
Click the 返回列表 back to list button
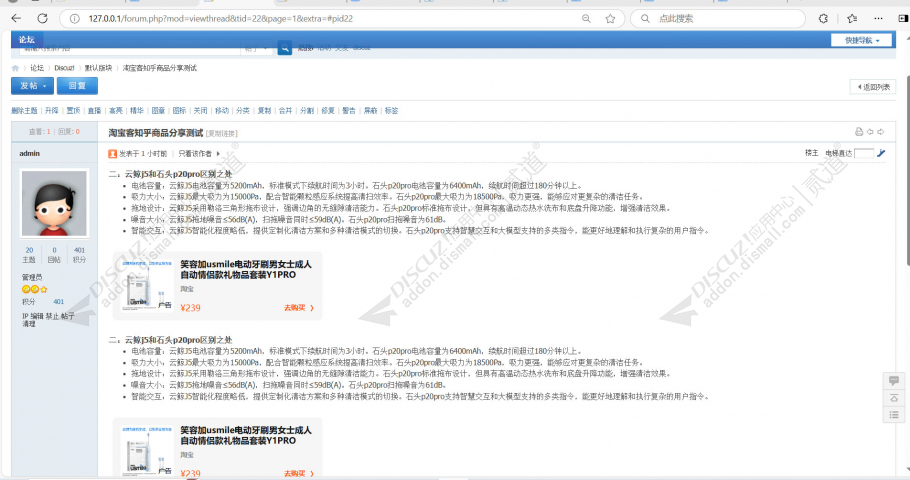[873, 87]
